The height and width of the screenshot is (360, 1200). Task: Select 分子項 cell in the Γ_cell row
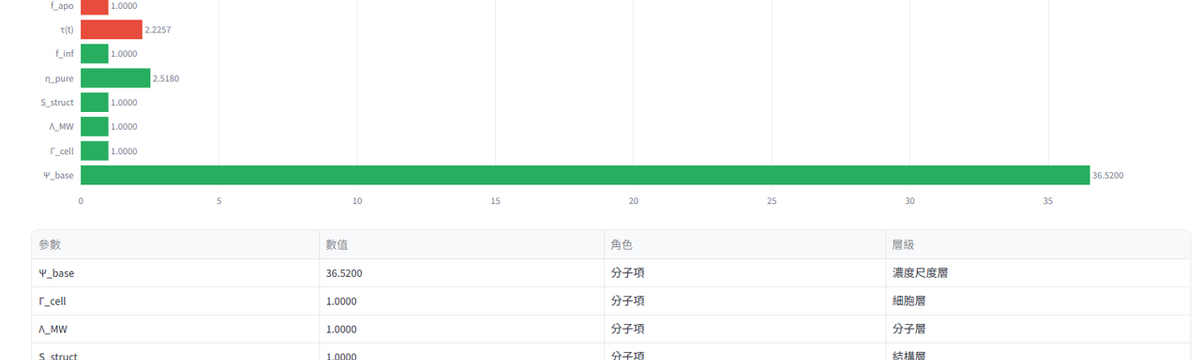click(744, 301)
